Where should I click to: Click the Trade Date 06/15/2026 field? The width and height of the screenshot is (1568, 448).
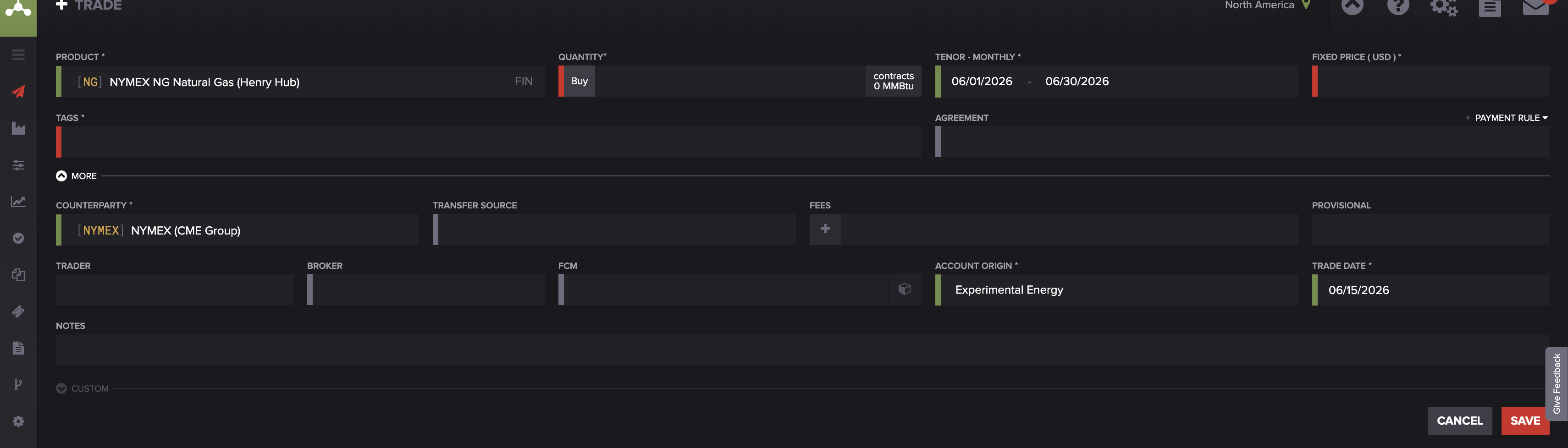[x=1430, y=290]
